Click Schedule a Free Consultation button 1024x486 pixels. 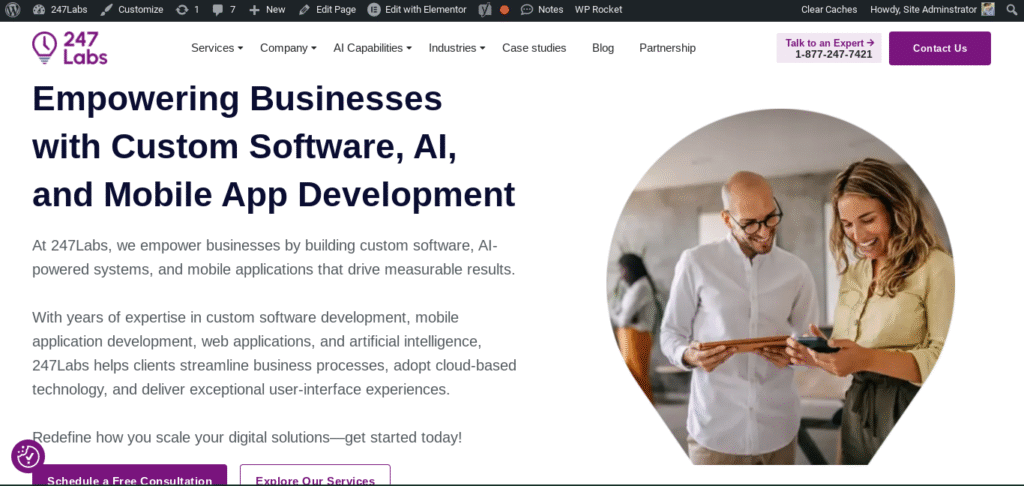(x=130, y=477)
